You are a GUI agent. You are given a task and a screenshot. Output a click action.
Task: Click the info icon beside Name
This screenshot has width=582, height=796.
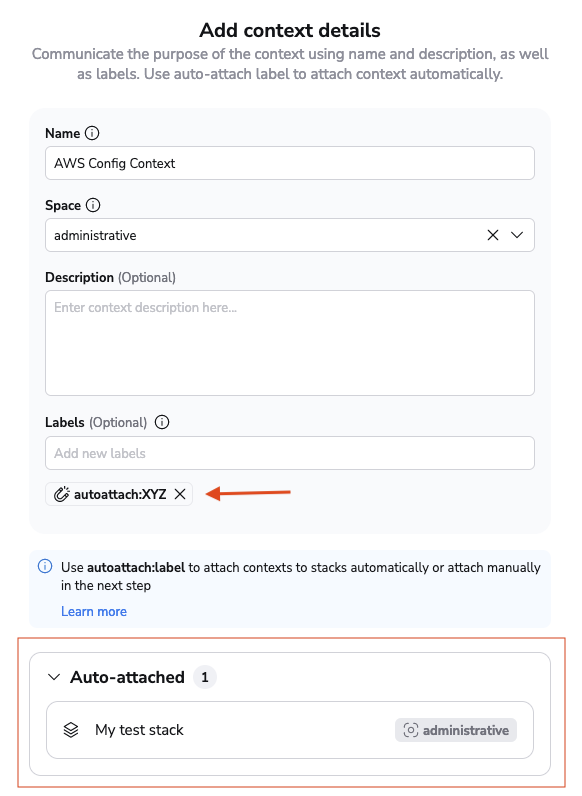(92, 133)
